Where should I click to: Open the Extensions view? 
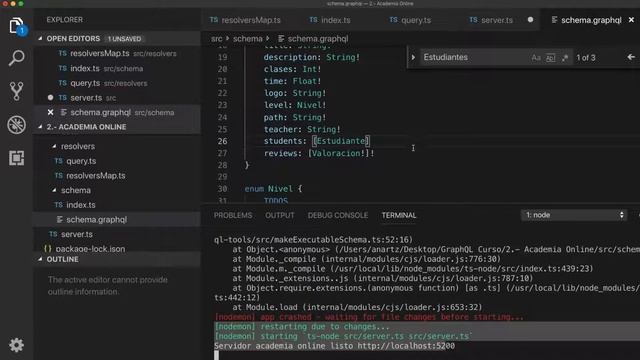pyautogui.click(x=16, y=158)
